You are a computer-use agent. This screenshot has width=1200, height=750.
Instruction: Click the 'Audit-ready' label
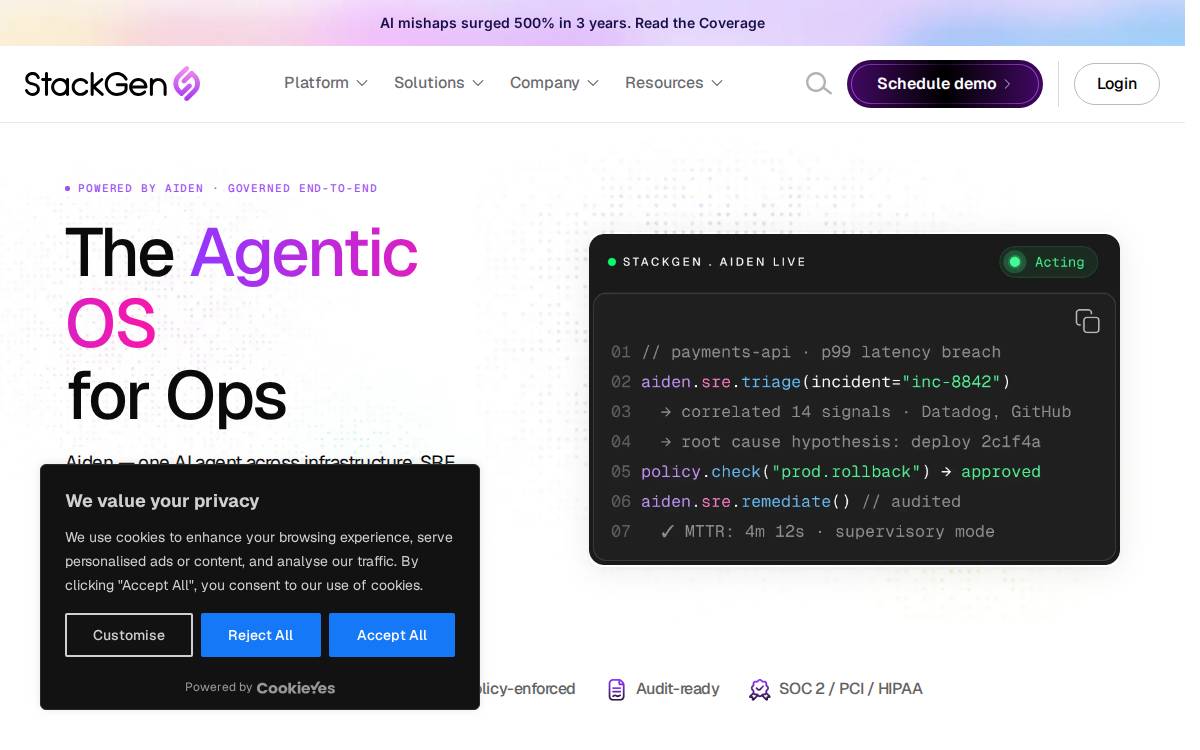pos(678,689)
